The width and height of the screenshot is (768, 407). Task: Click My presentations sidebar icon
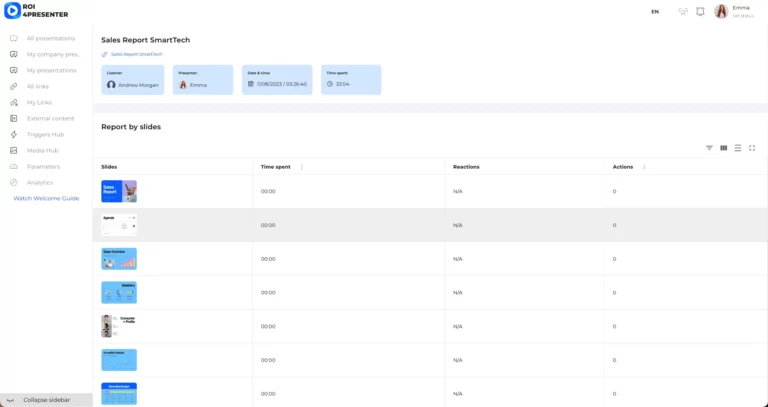point(14,71)
